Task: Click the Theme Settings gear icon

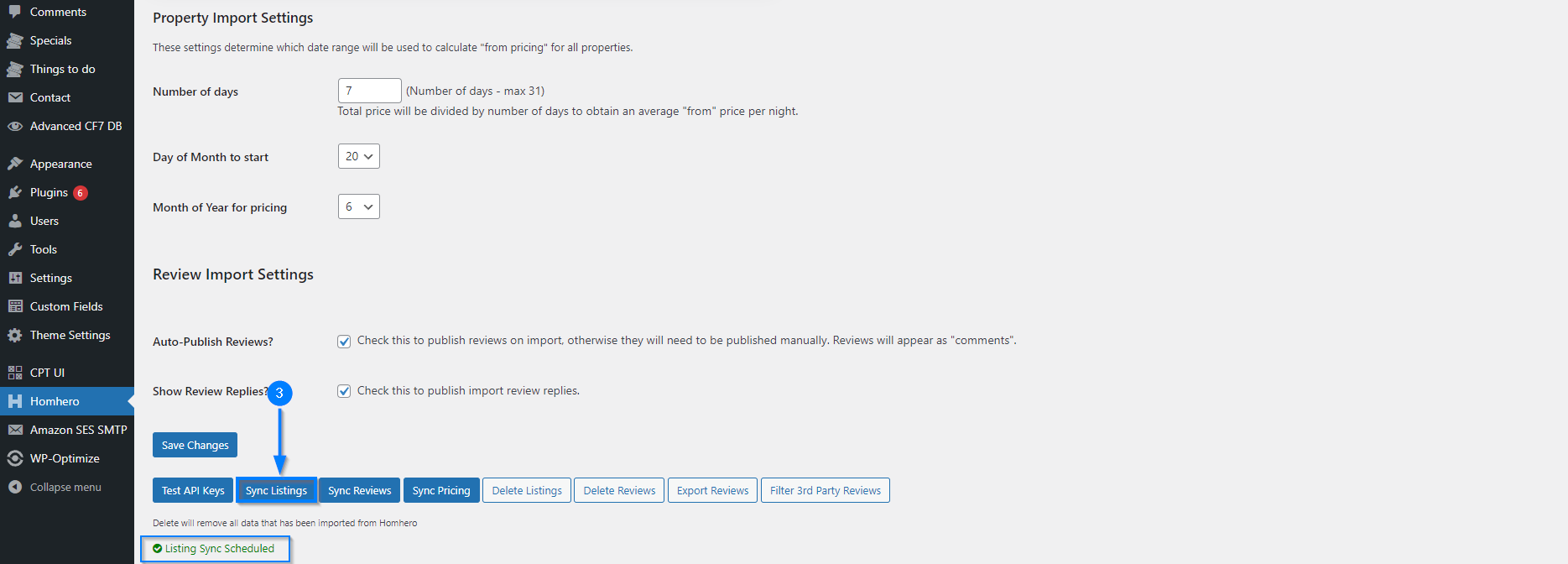Action: pyautogui.click(x=15, y=335)
